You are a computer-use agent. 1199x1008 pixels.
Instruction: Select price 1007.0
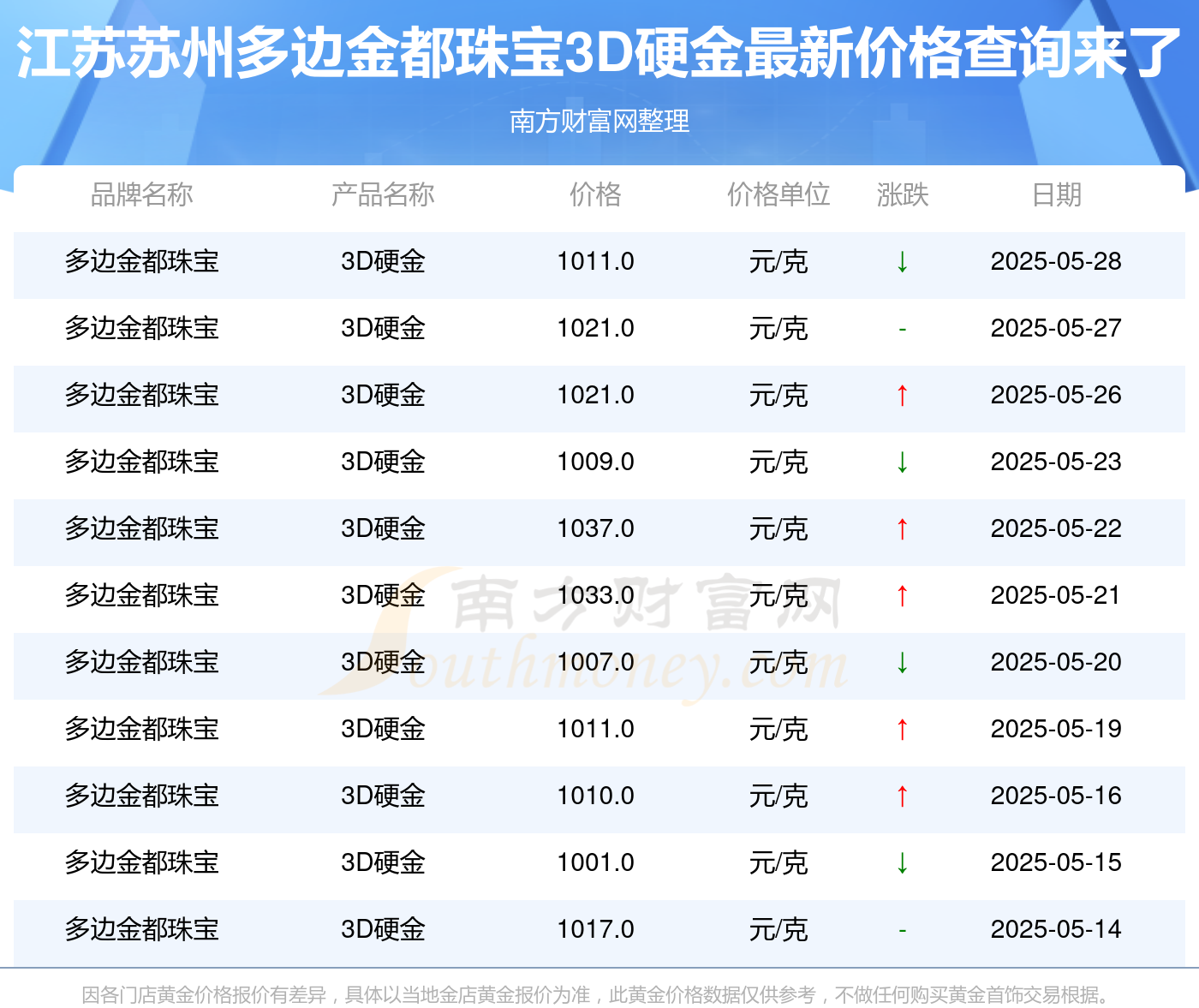coord(595,662)
